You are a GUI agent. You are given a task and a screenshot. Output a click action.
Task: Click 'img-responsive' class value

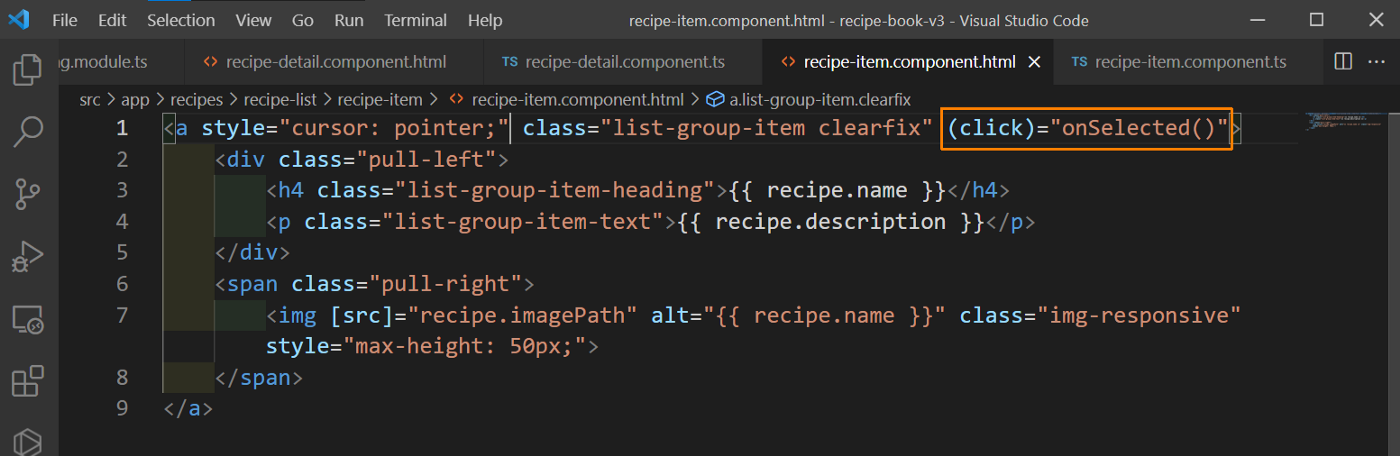pos(1138,315)
